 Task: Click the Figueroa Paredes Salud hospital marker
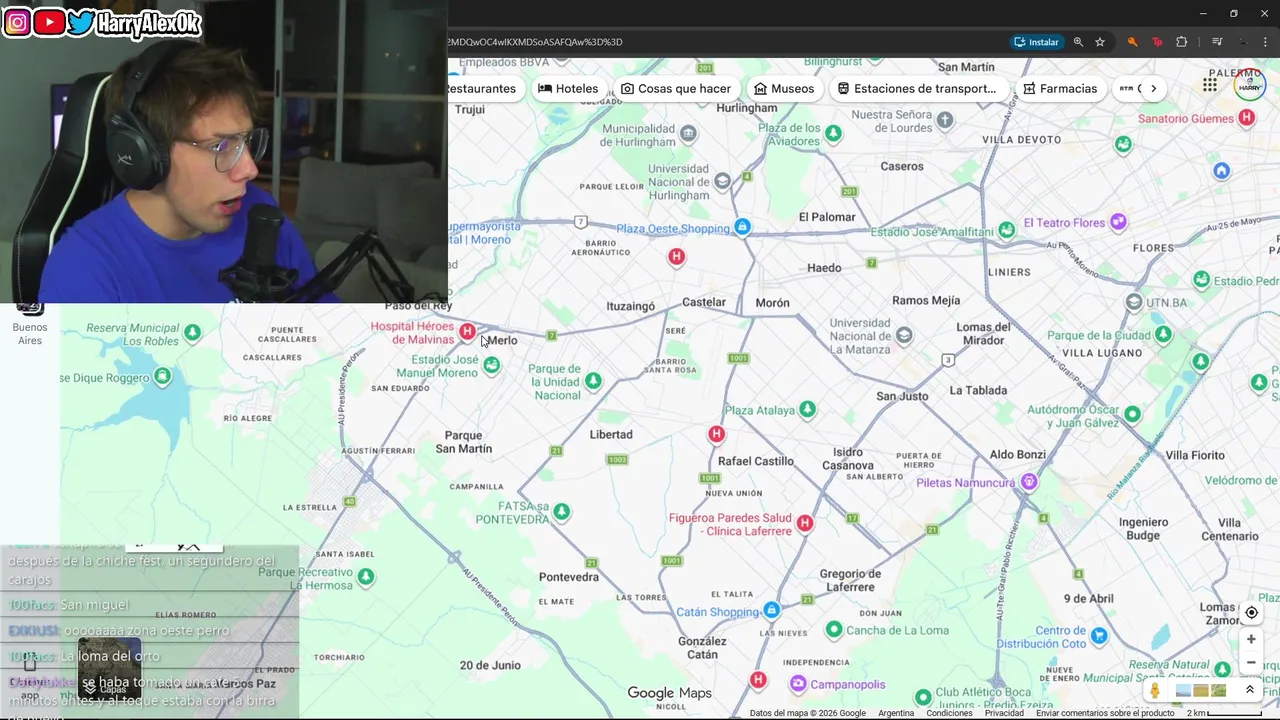pyautogui.click(x=805, y=523)
